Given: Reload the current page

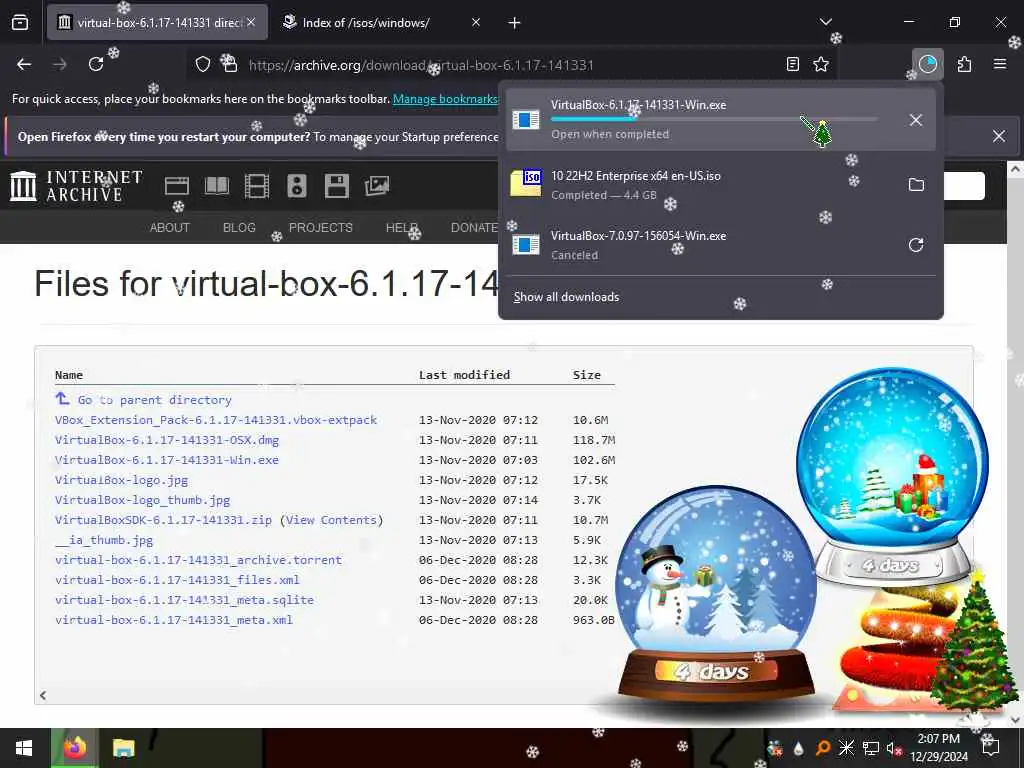Looking at the screenshot, I should coord(96,64).
